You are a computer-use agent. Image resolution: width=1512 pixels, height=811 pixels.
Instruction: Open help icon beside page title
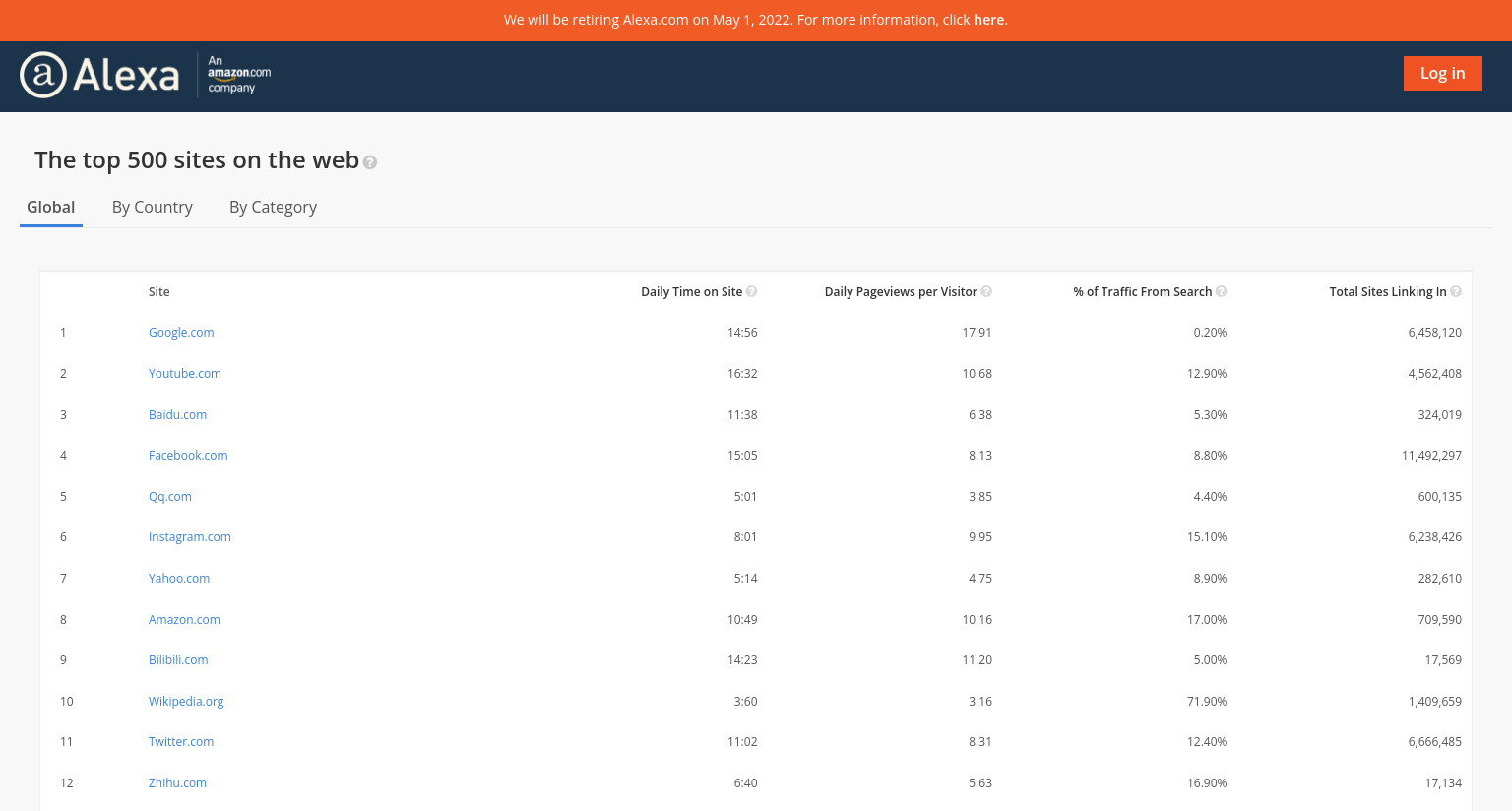coord(370,162)
